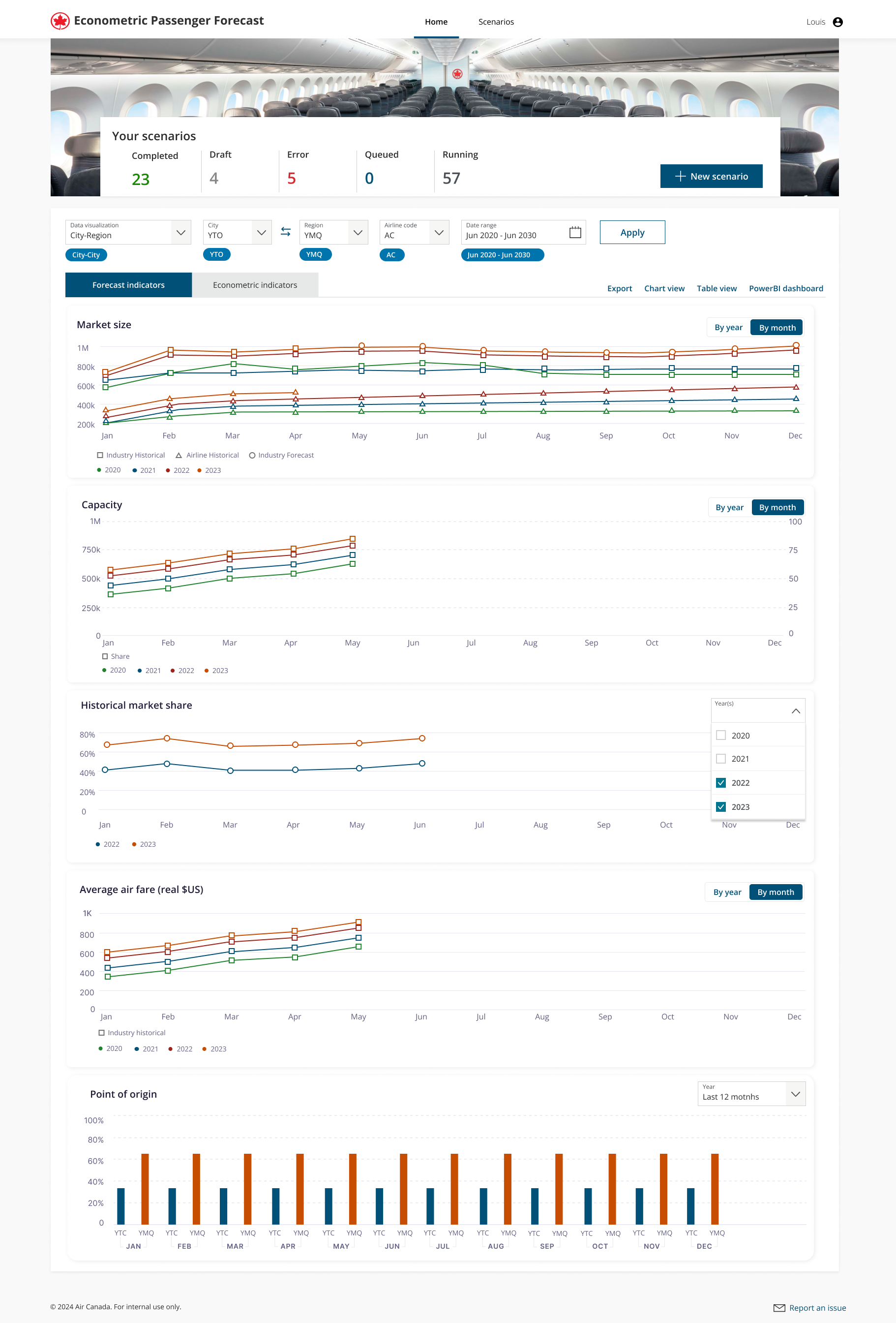Open the Date range calendar icon
The width and height of the screenshot is (896, 1323).
click(x=575, y=232)
